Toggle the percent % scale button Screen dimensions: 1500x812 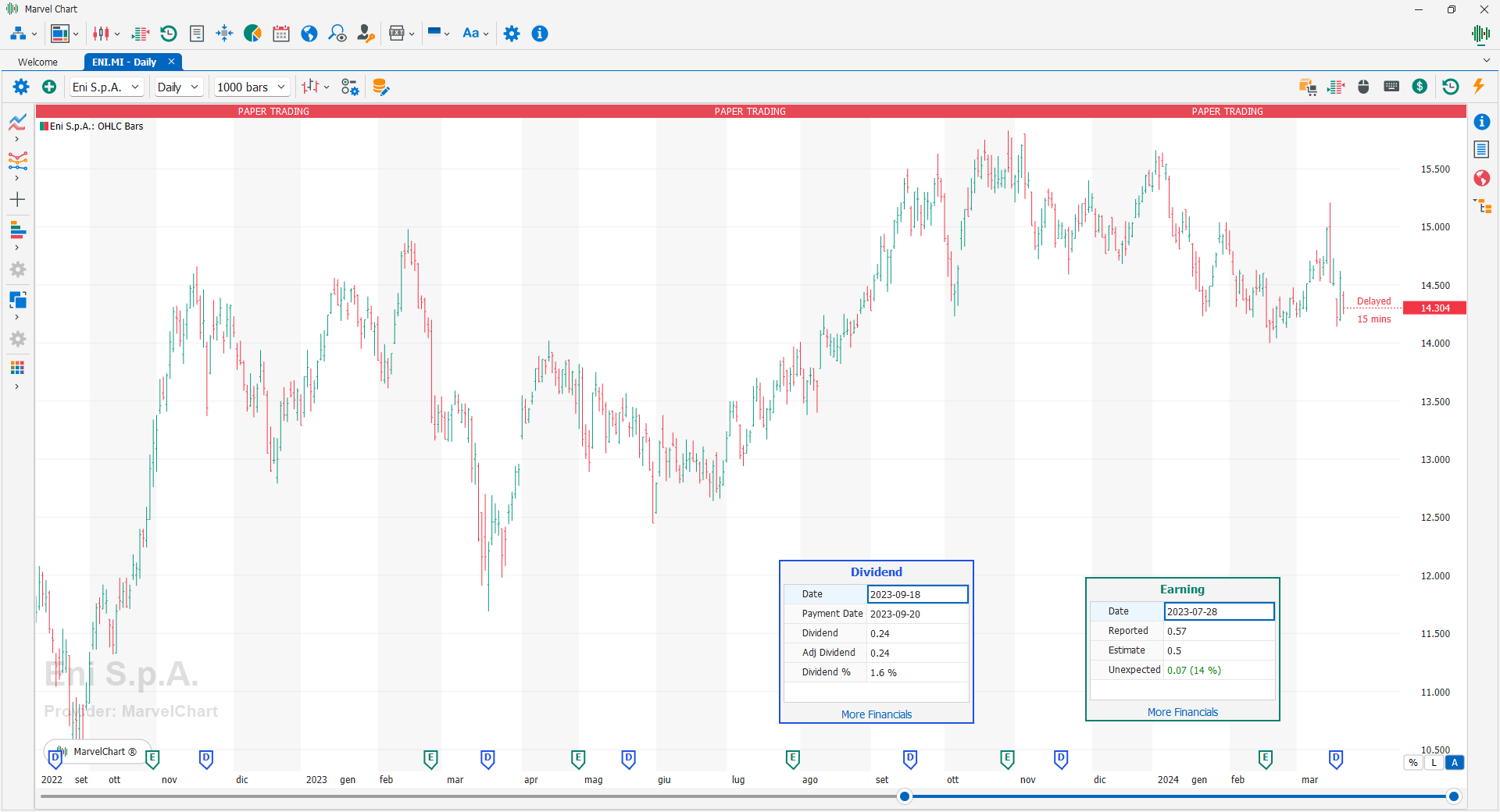coord(1413,763)
